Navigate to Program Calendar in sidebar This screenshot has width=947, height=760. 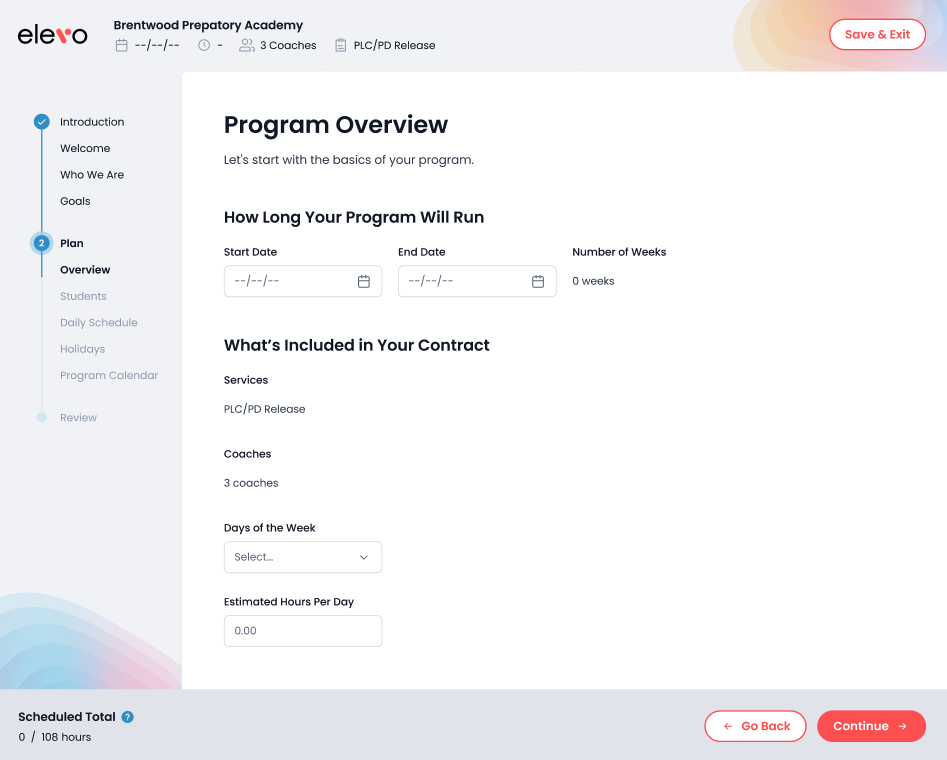[109, 375]
